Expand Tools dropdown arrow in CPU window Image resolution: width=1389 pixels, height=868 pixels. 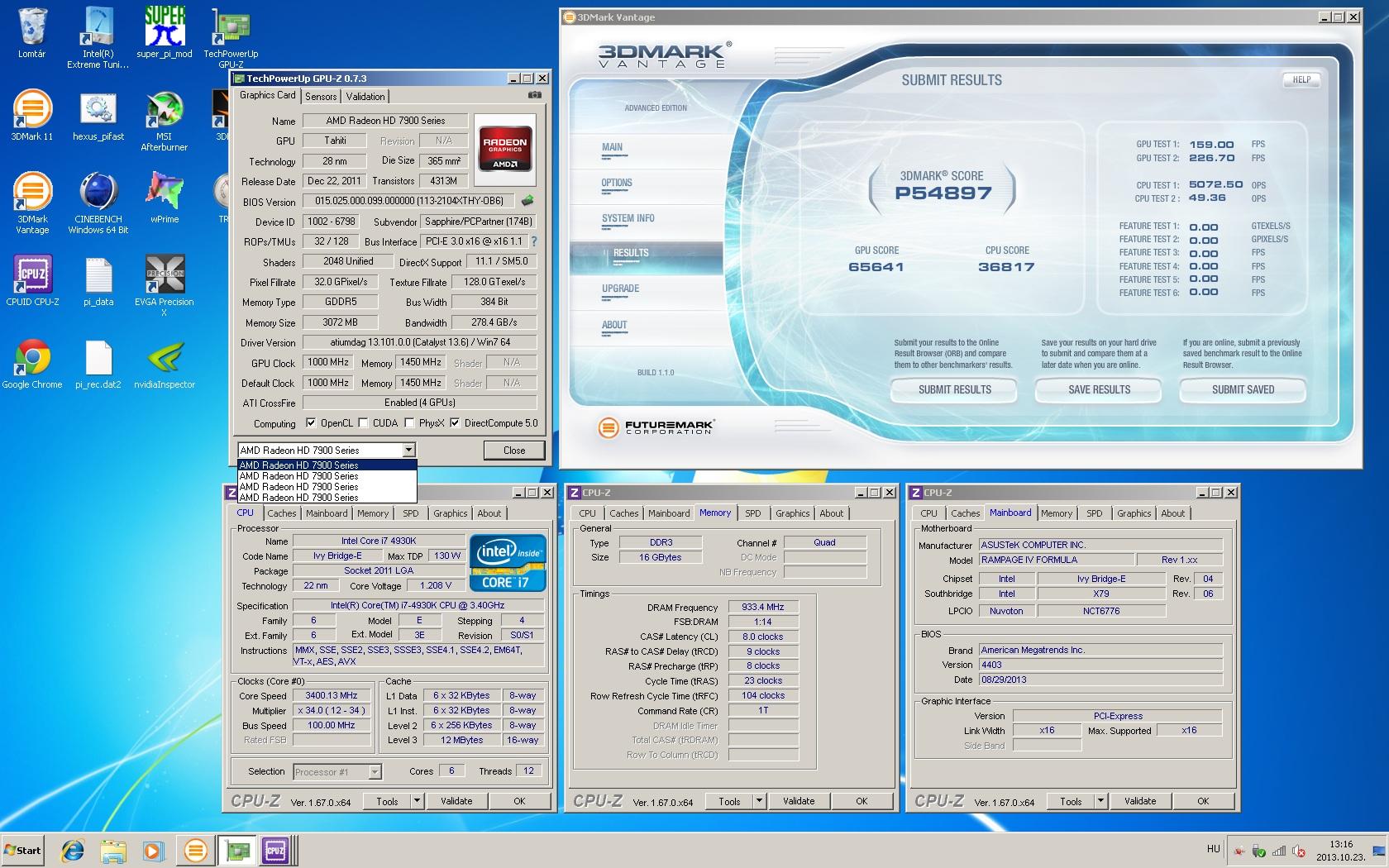click(x=417, y=801)
